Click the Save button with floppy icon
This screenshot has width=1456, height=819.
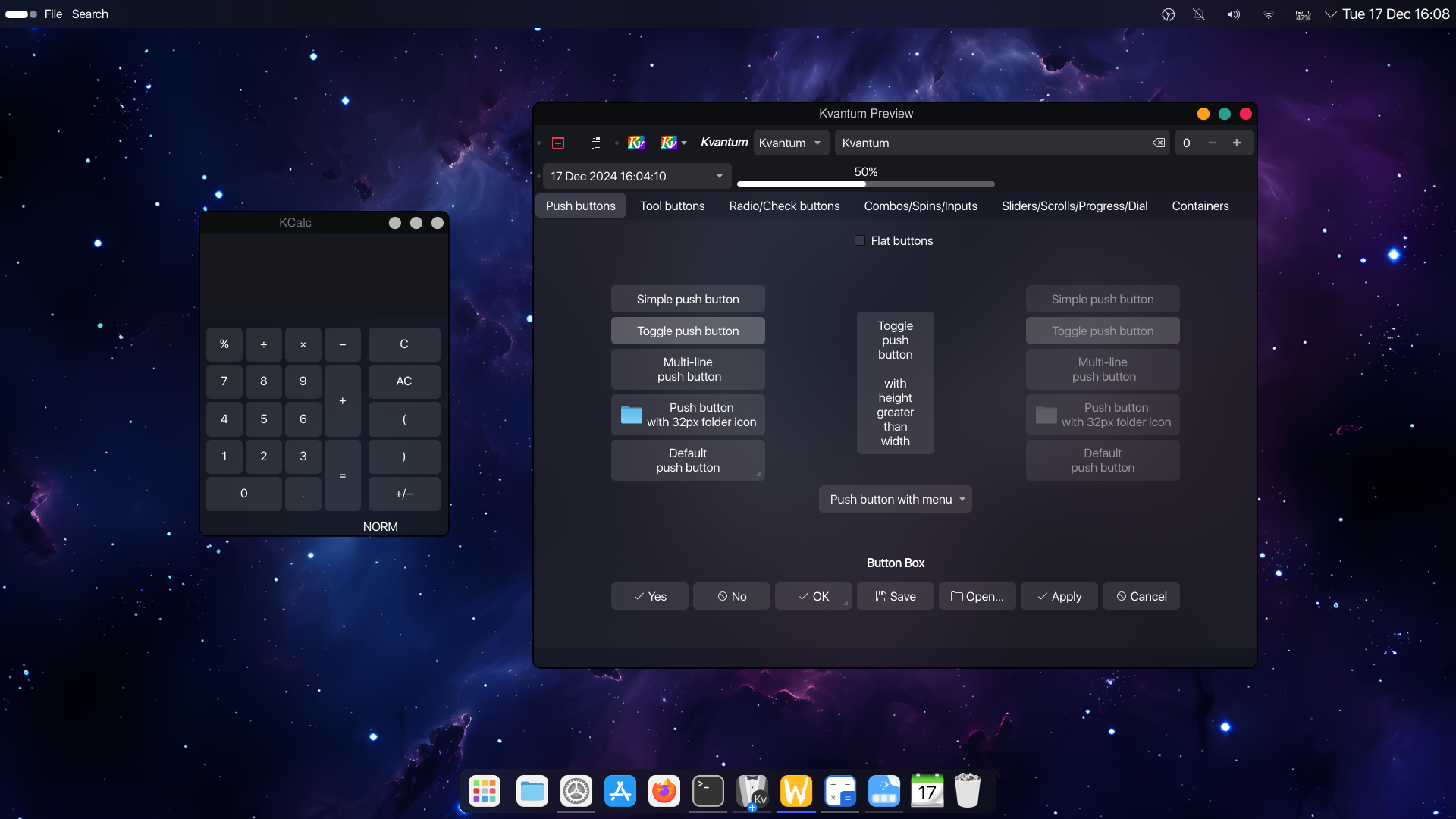(x=896, y=596)
